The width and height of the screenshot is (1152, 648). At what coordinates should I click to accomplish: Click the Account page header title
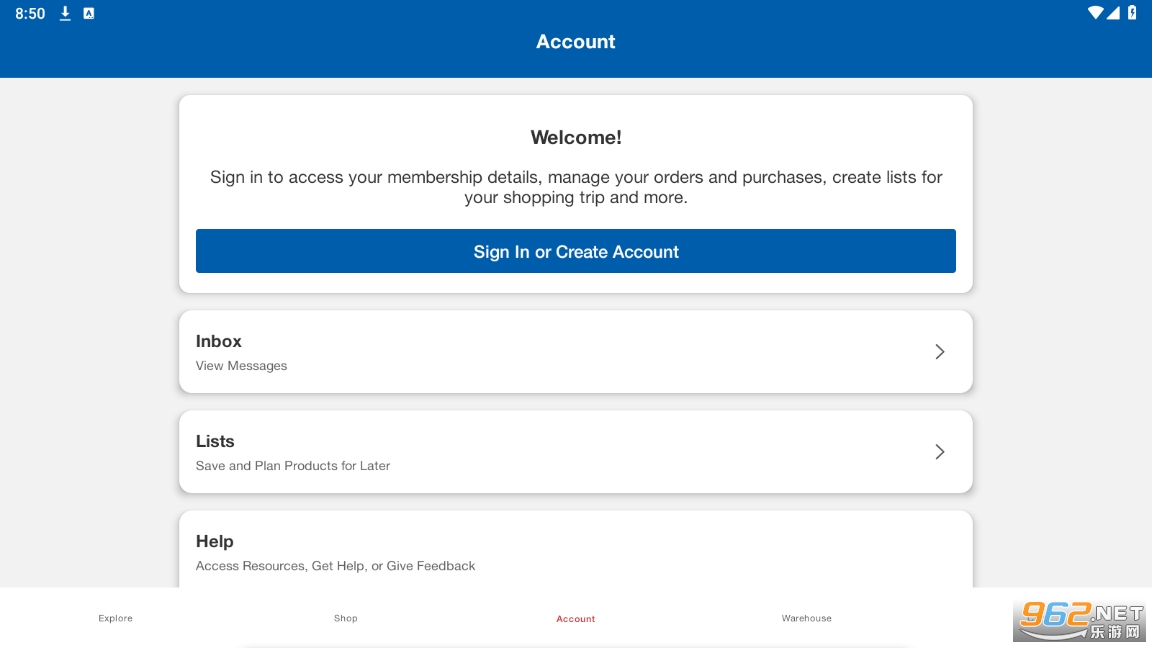[576, 42]
